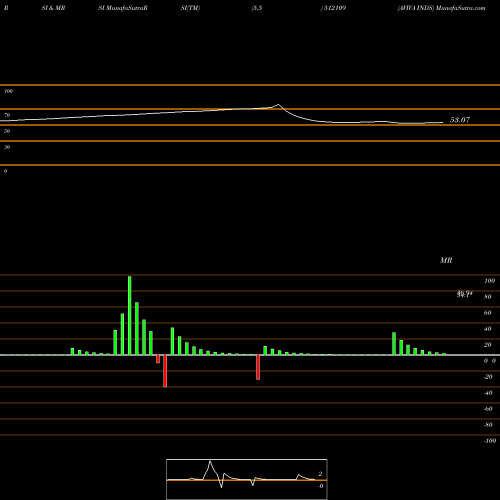This screenshot has width=500, height=500.
Task: Click the 80 label on MR axis
Action: coord(488,297)
